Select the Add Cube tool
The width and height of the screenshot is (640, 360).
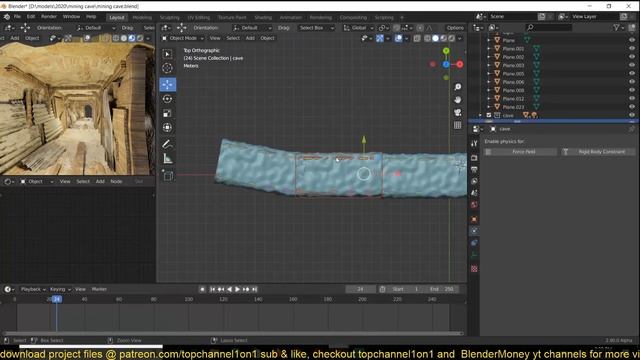point(167,176)
